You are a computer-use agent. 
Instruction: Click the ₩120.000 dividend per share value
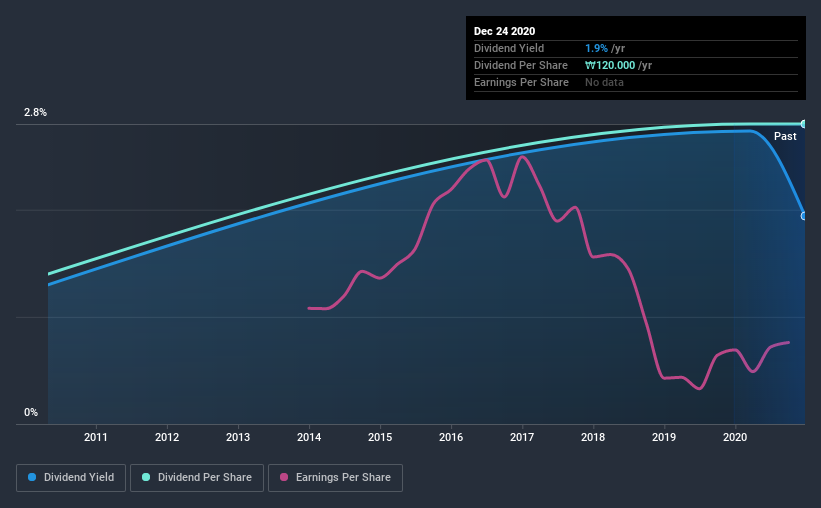click(610, 65)
